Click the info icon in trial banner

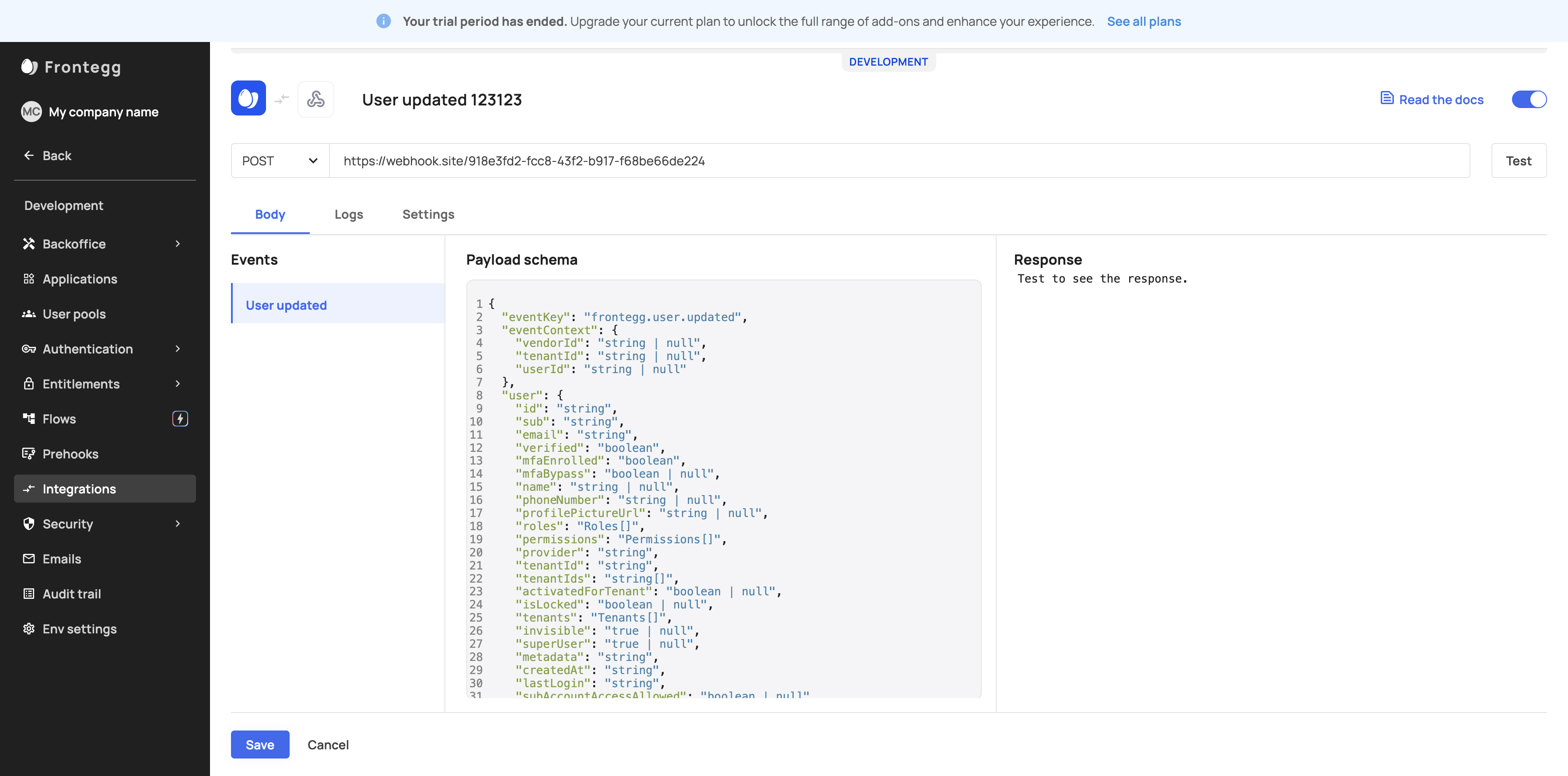384,21
